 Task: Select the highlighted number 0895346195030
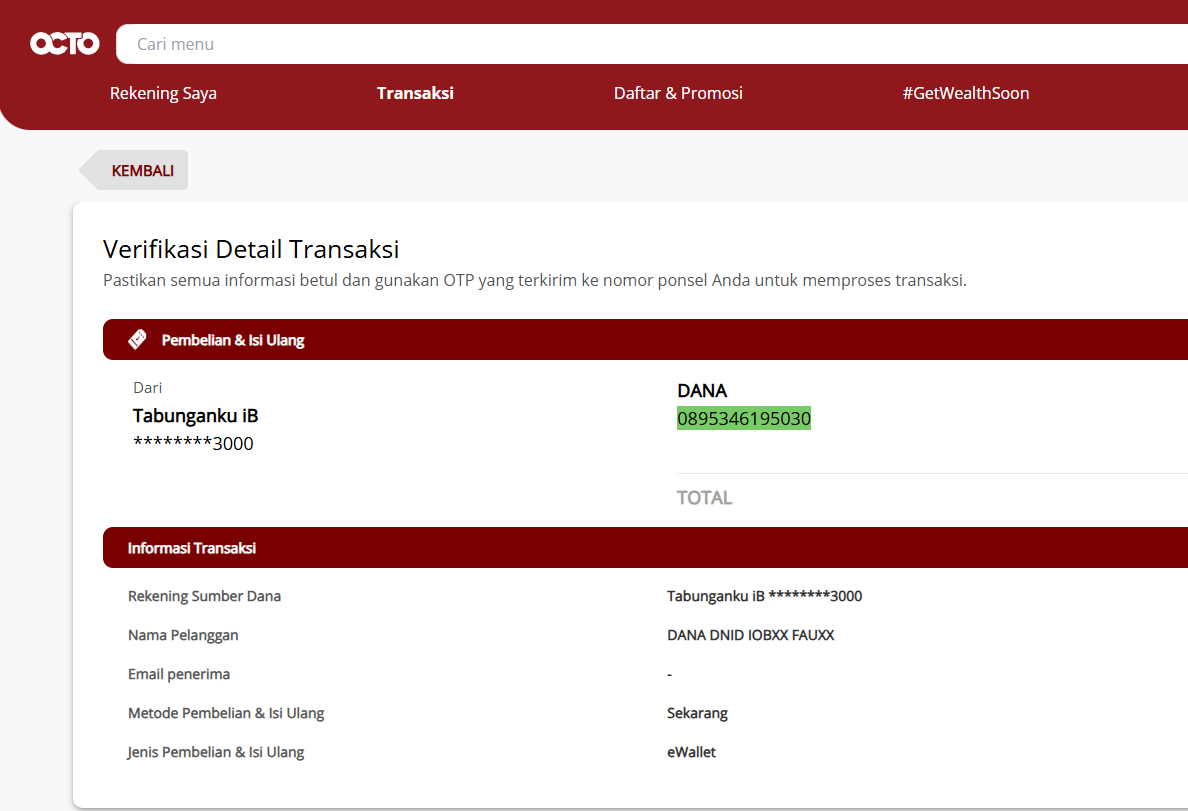tap(744, 418)
